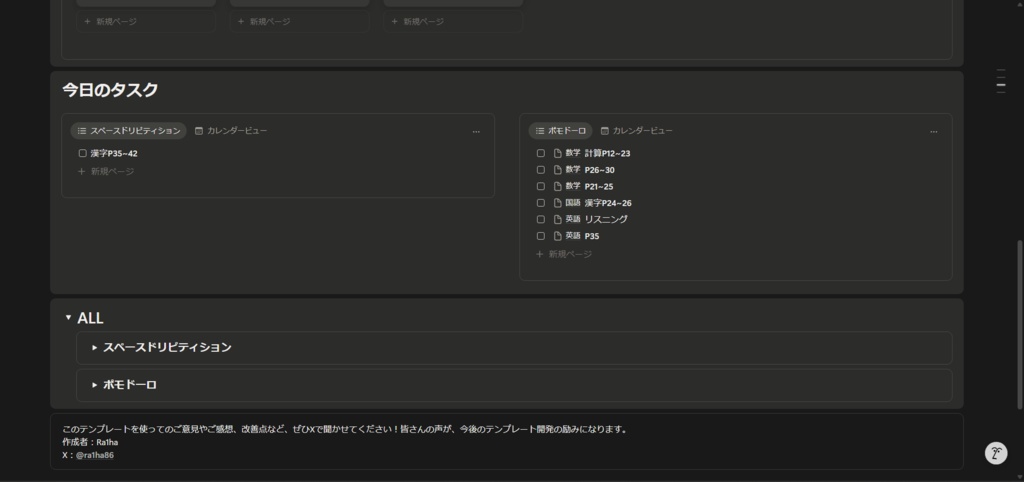Click the 国語 subject tag

point(573,203)
